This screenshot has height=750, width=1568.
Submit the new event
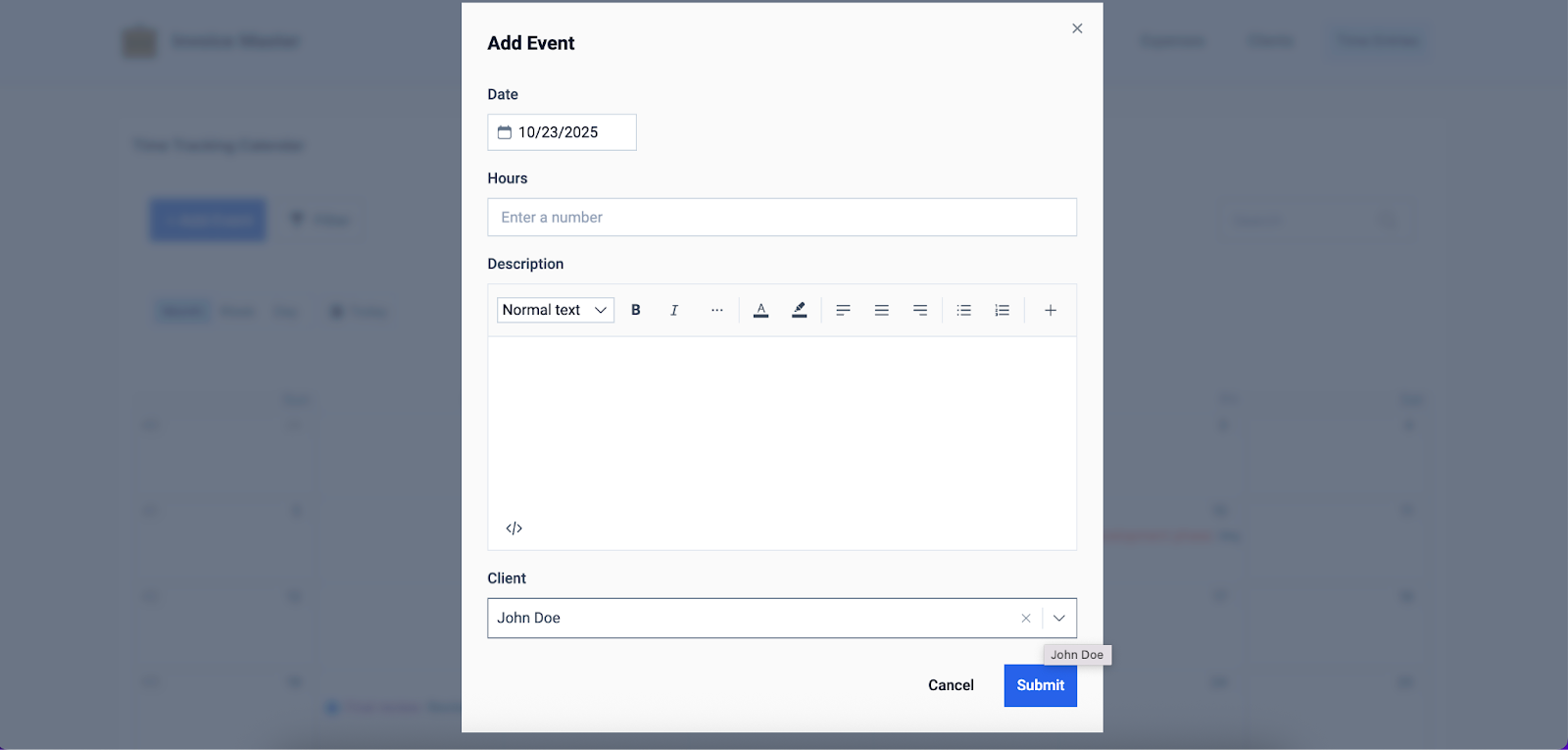point(1040,685)
